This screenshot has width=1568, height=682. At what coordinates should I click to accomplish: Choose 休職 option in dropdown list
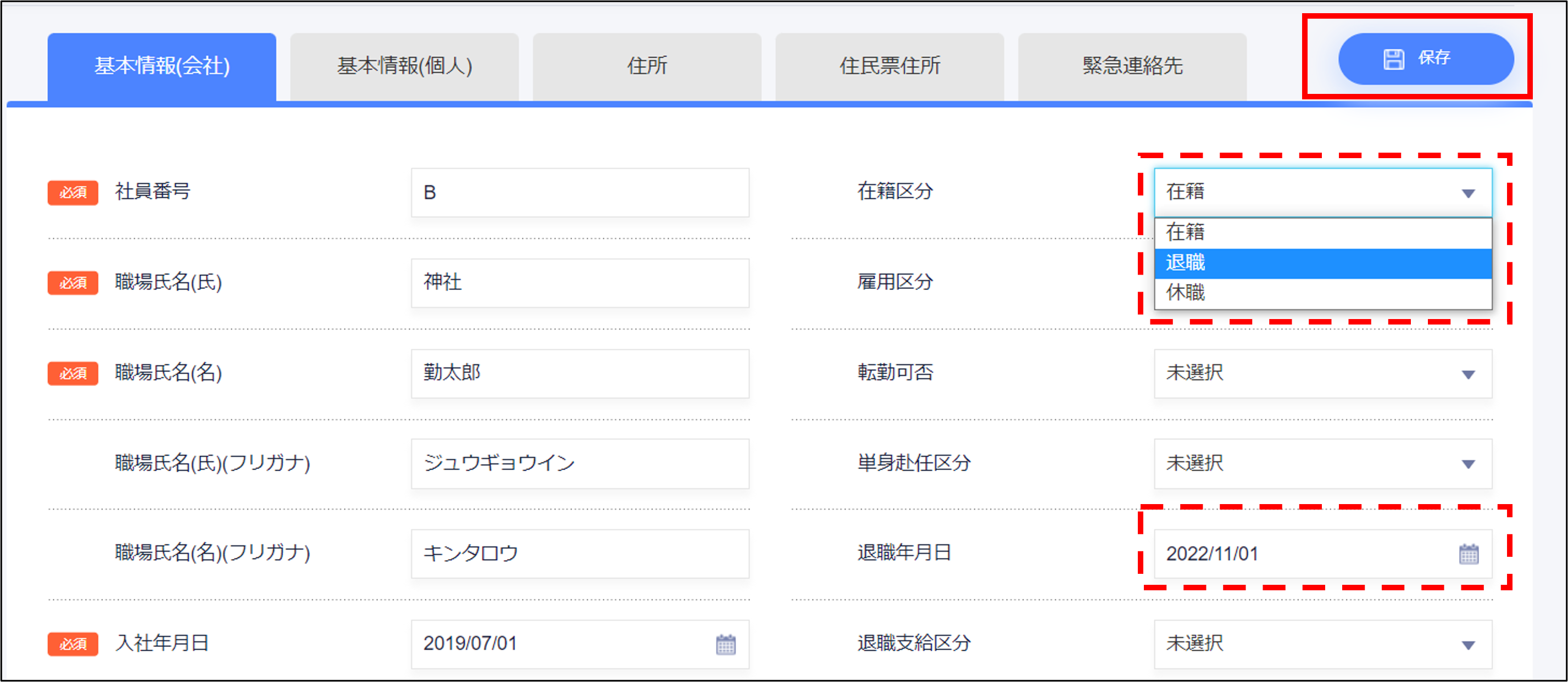(x=1322, y=293)
